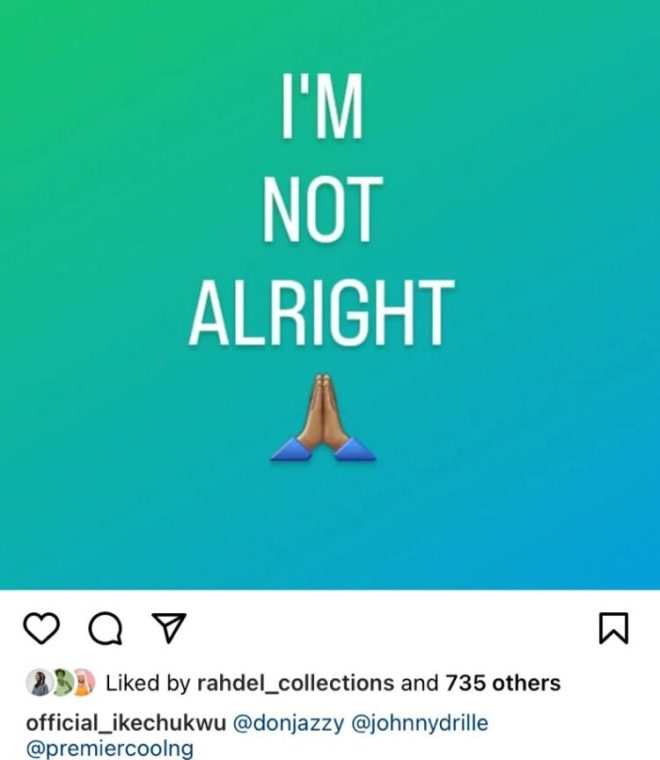
Task: Open official_ikechukwu profile from the caption
Action: click(x=126, y=723)
